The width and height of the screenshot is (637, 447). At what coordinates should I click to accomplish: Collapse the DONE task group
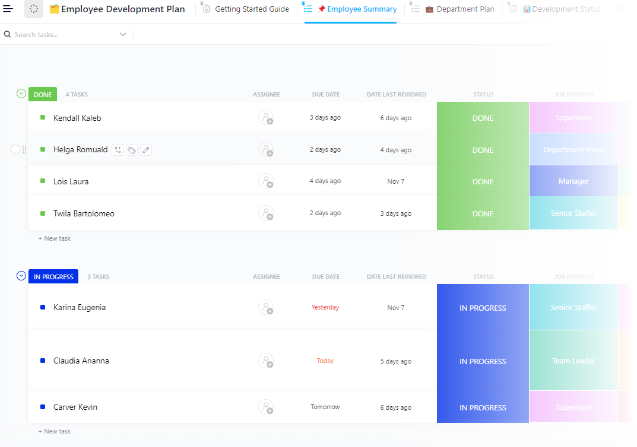click(x=21, y=94)
